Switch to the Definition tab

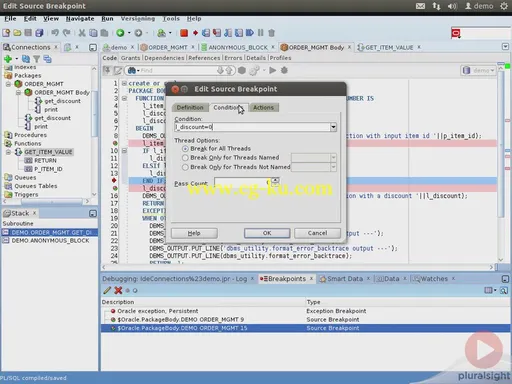(190, 107)
